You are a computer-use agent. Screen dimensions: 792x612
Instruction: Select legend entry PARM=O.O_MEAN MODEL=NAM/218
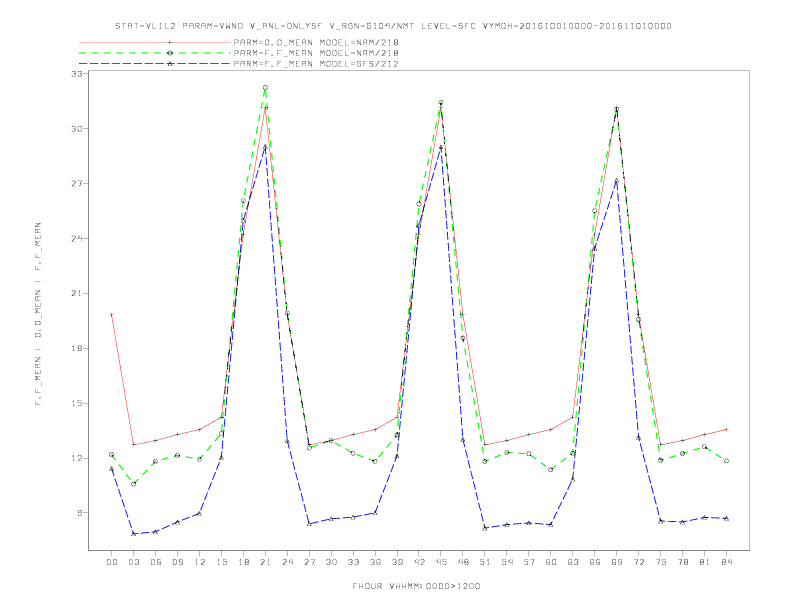(x=316, y=42)
